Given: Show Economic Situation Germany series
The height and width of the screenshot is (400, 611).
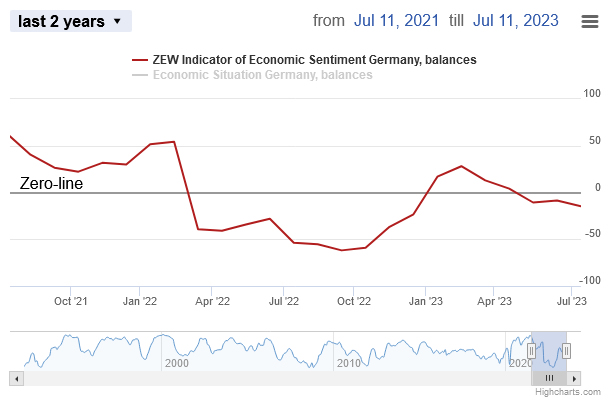Looking at the screenshot, I should [262, 75].
